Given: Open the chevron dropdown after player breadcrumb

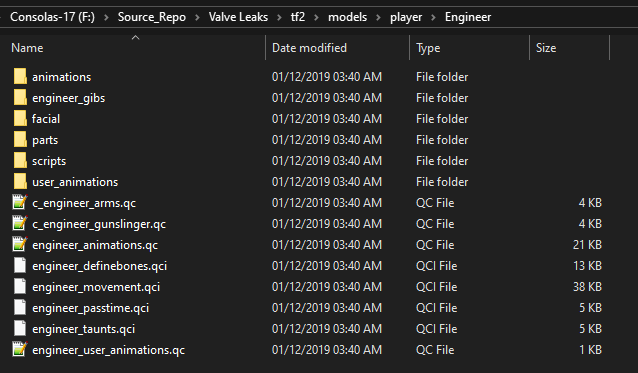Looking at the screenshot, I should tap(433, 17).
